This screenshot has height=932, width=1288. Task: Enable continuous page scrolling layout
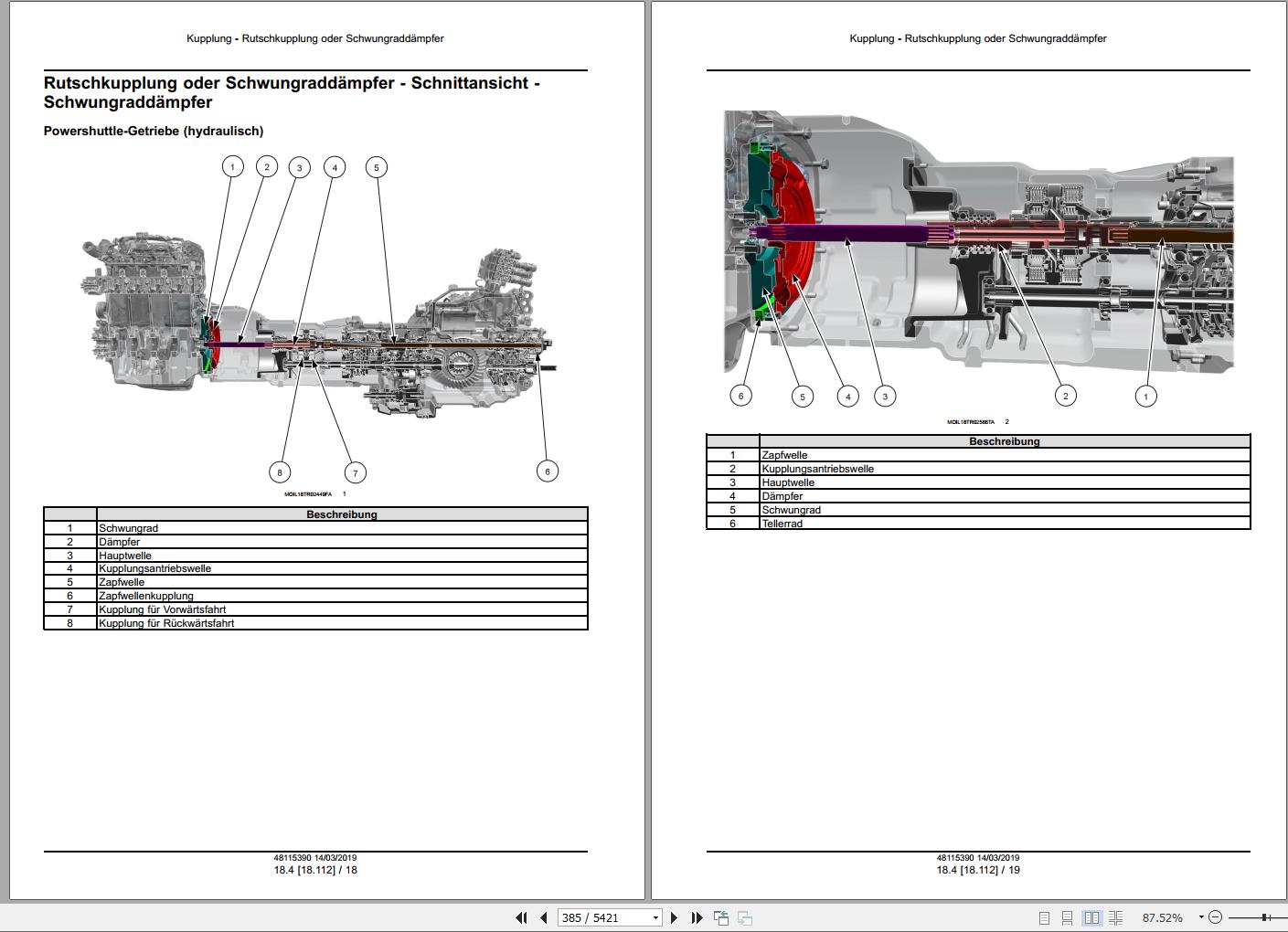(x=1067, y=917)
